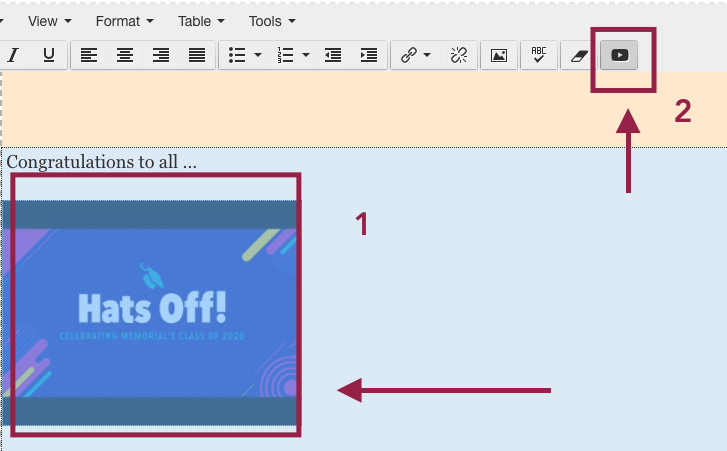Open the Table menu
Viewport: 727px width, 451px height.
pyautogui.click(x=200, y=21)
